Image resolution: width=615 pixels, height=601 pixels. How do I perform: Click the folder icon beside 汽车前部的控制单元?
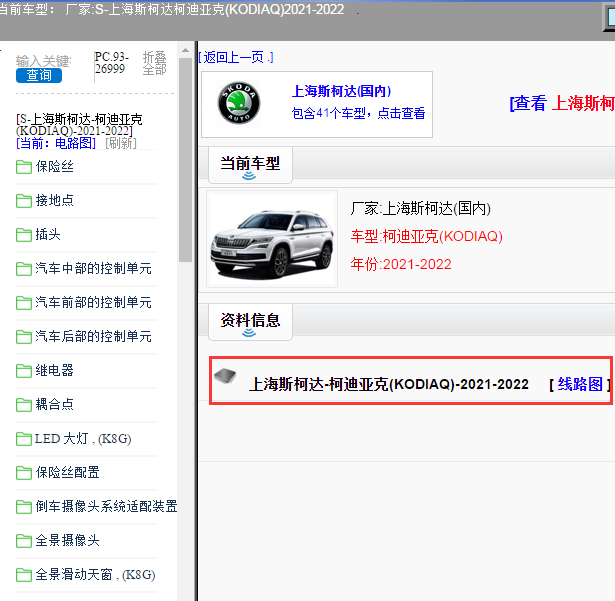[x=24, y=303]
